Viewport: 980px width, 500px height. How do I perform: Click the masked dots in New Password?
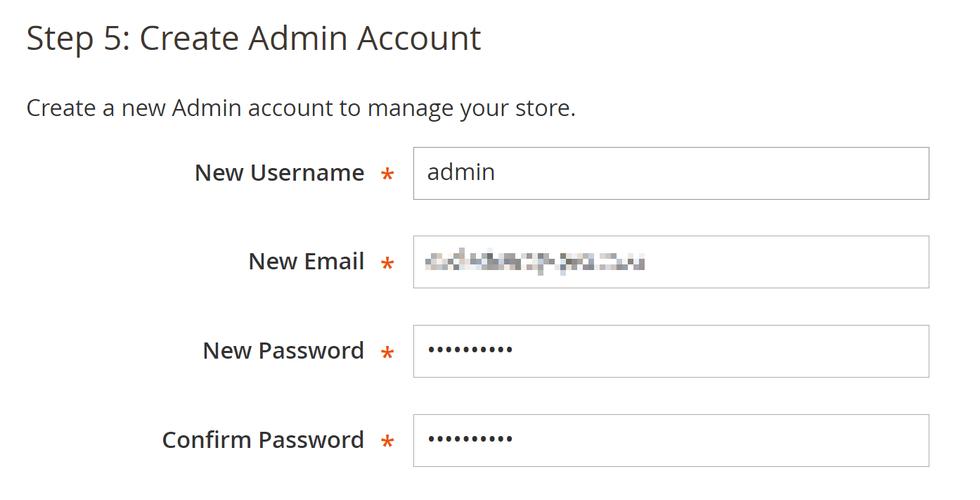point(470,351)
